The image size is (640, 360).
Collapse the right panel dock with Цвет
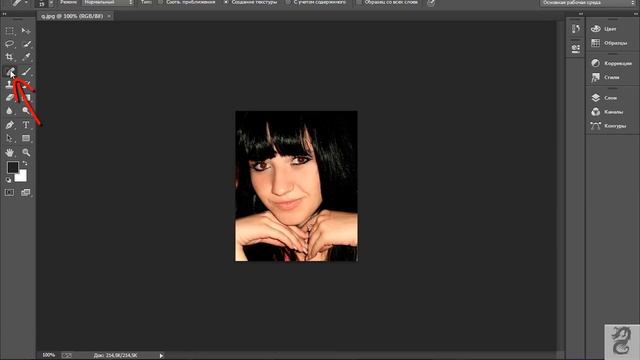coord(636,14)
